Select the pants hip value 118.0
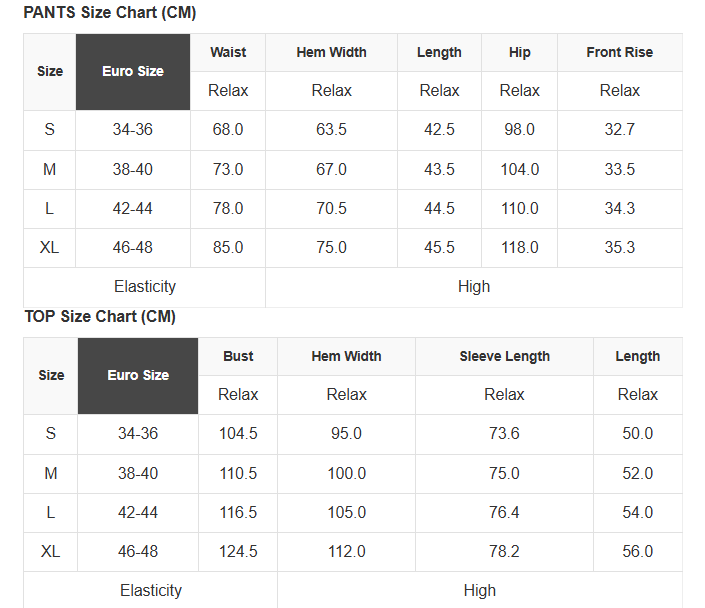Image resolution: width=705 pixels, height=608 pixels. 519,248
